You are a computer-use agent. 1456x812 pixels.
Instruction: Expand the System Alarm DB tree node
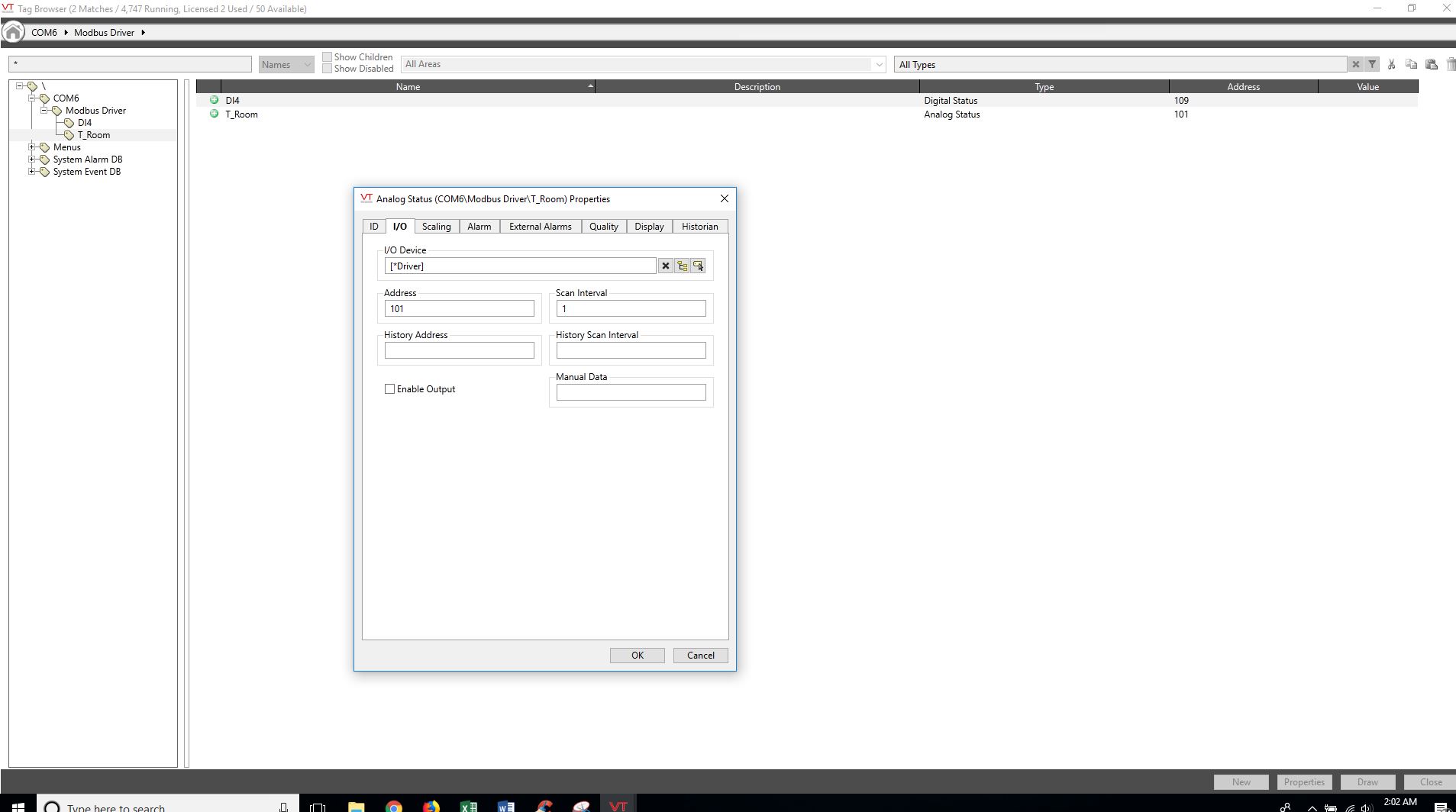(31, 159)
